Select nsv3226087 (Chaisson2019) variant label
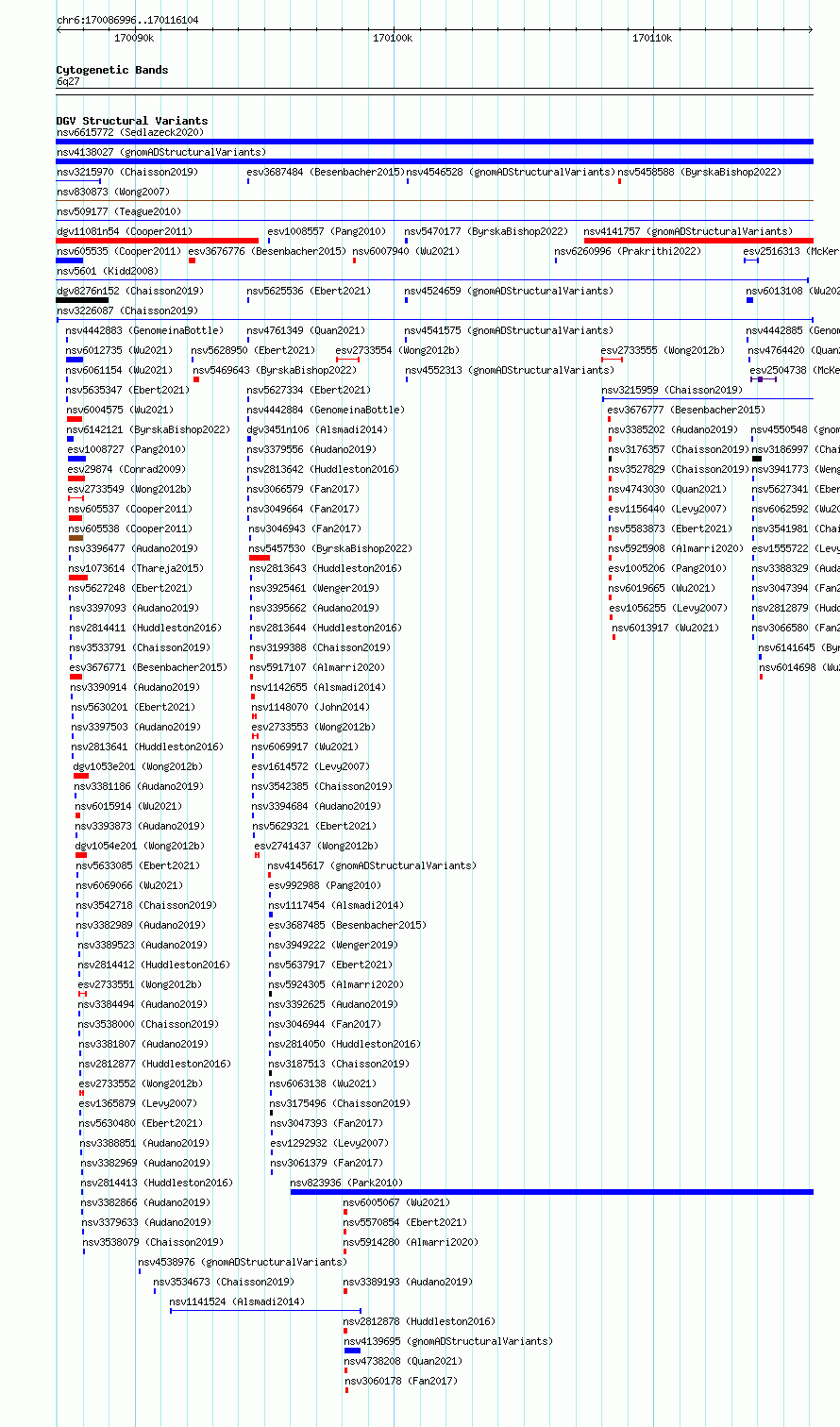The width and height of the screenshot is (840, 1427). click(x=127, y=311)
